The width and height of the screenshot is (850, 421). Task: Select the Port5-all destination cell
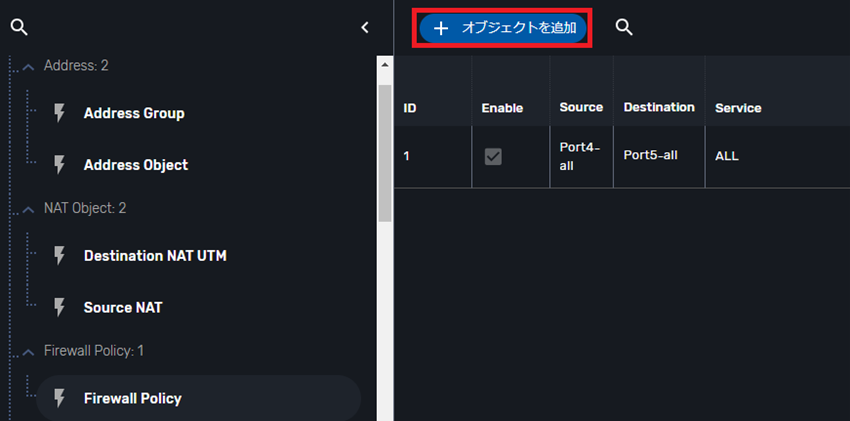coord(650,155)
